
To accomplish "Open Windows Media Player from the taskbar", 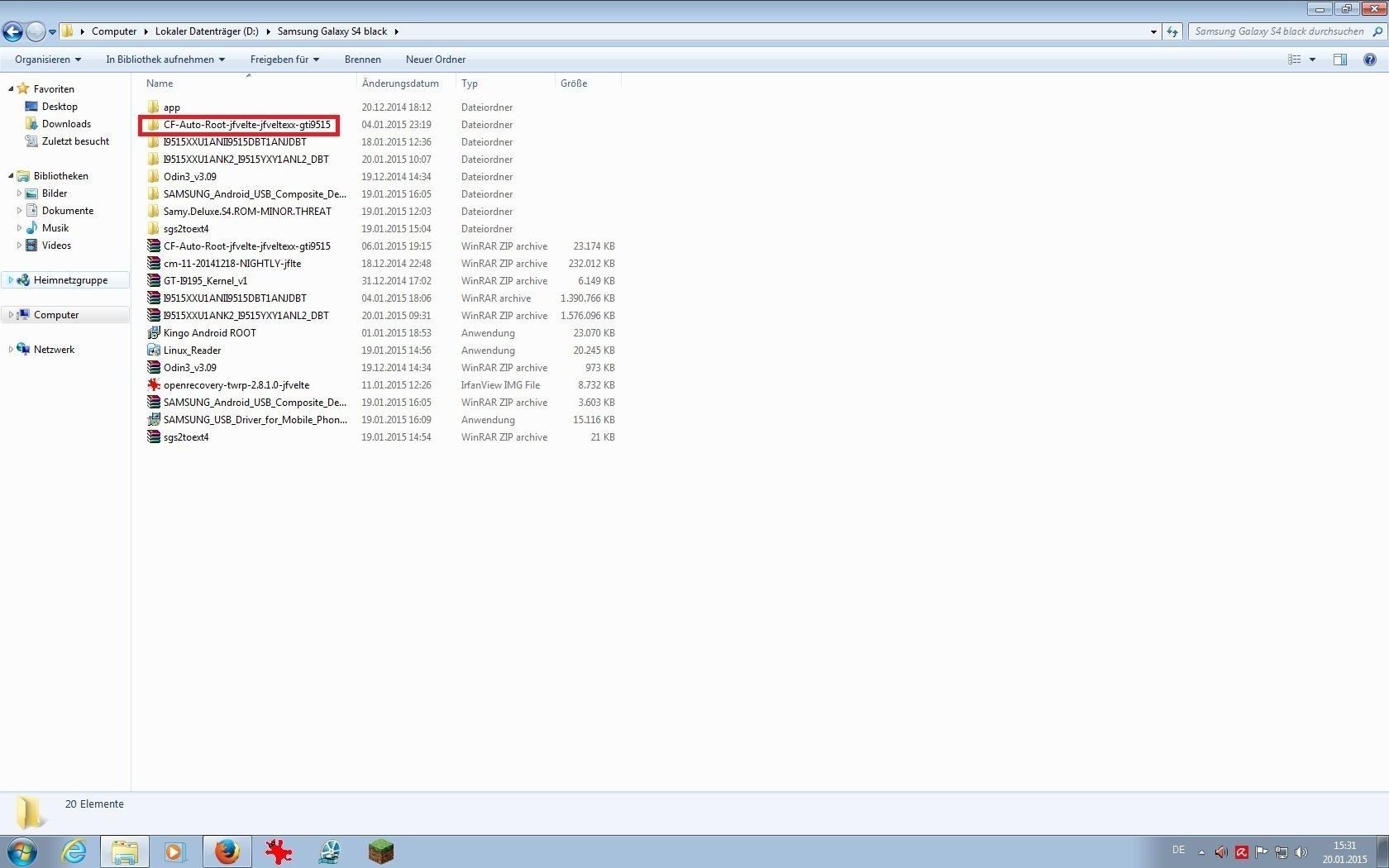I will [175, 851].
